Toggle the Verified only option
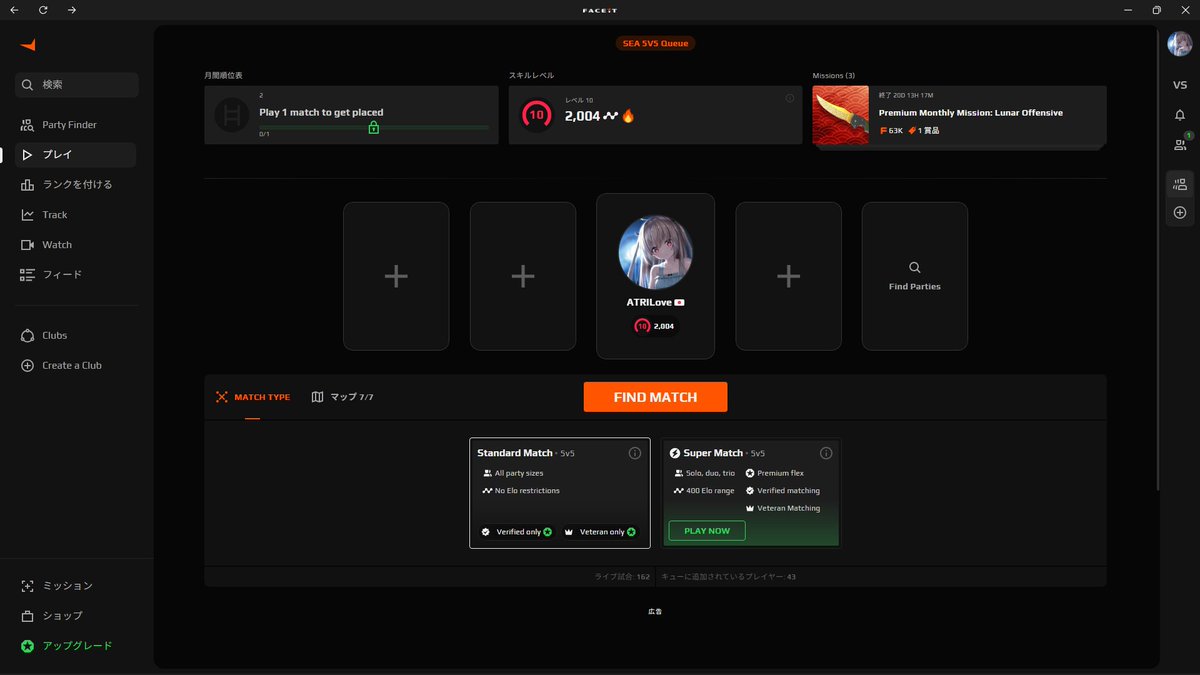 click(516, 532)
